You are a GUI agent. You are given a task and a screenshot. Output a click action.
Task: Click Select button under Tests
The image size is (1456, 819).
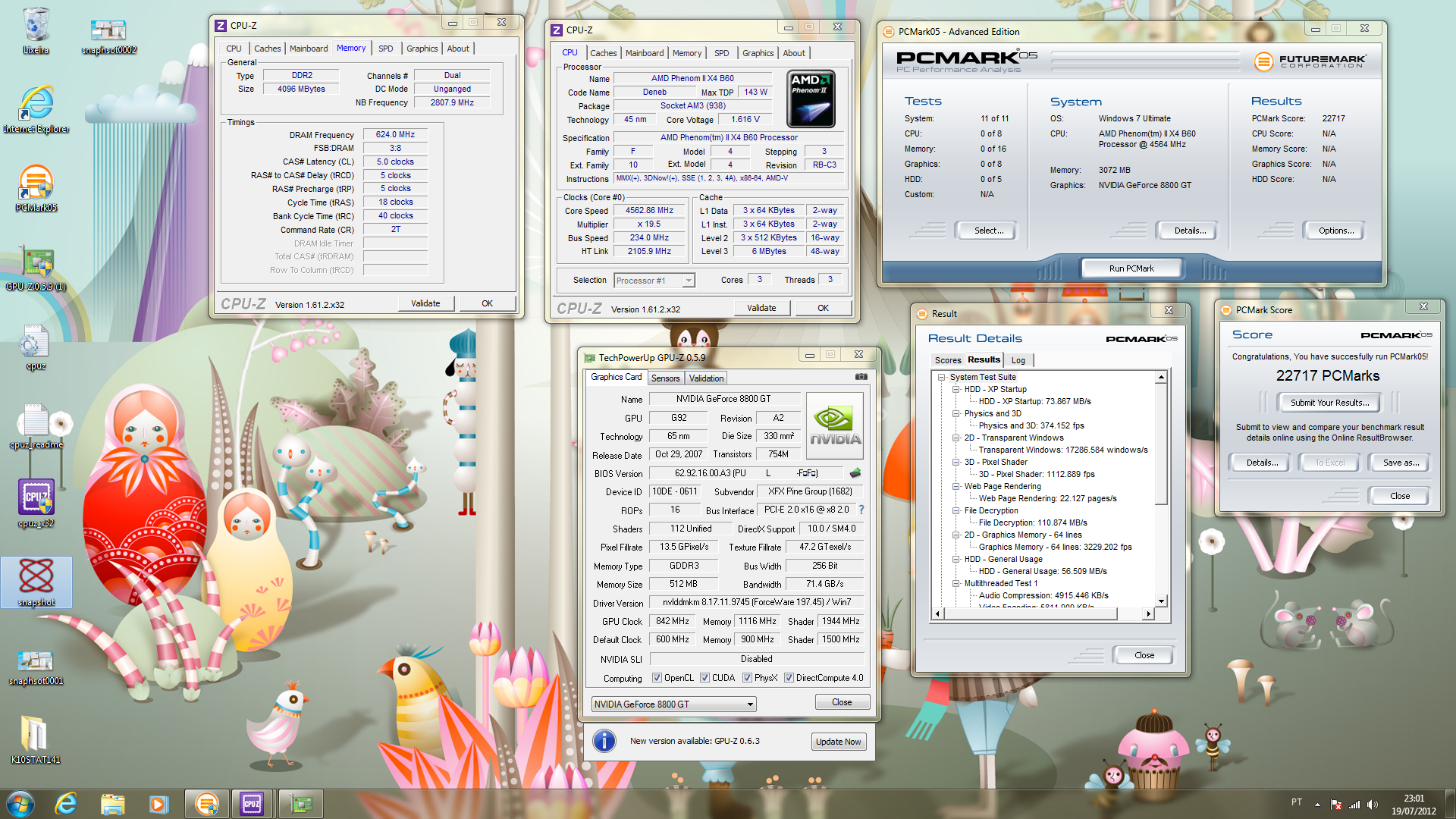[988, 231]
